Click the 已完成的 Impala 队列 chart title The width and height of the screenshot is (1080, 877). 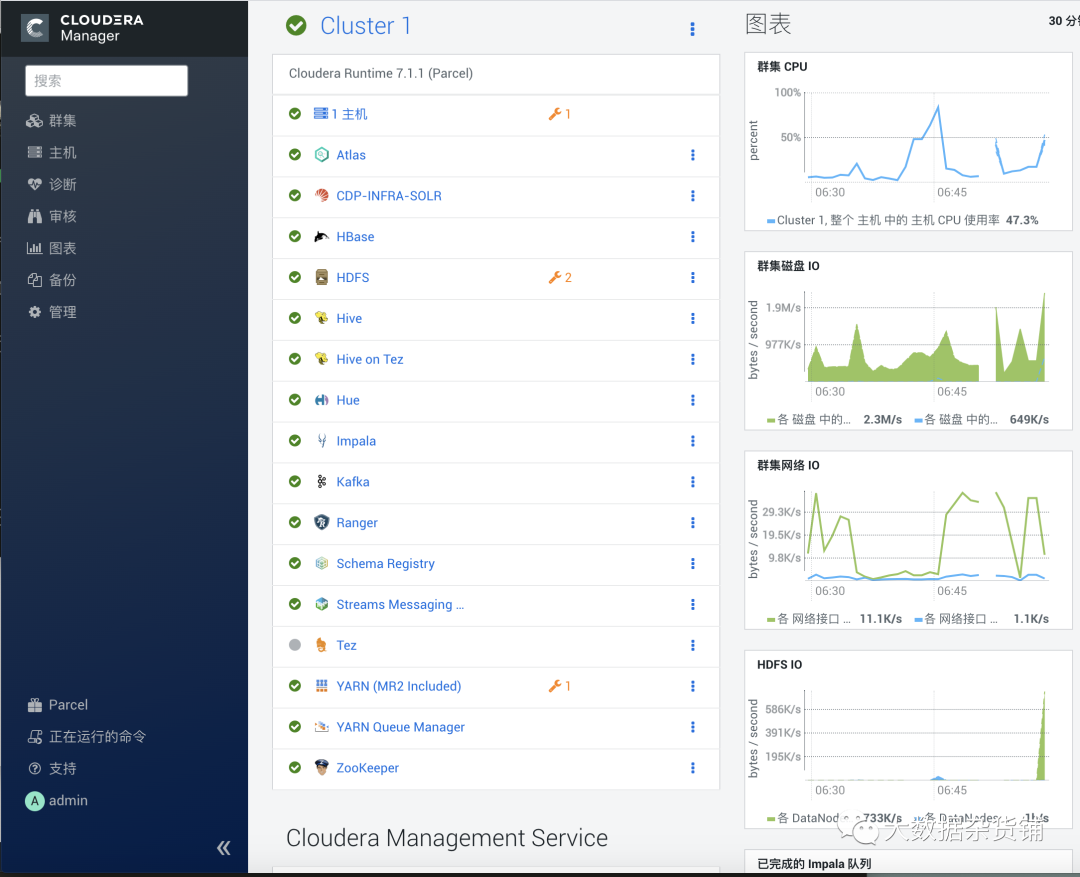point(814,864)
